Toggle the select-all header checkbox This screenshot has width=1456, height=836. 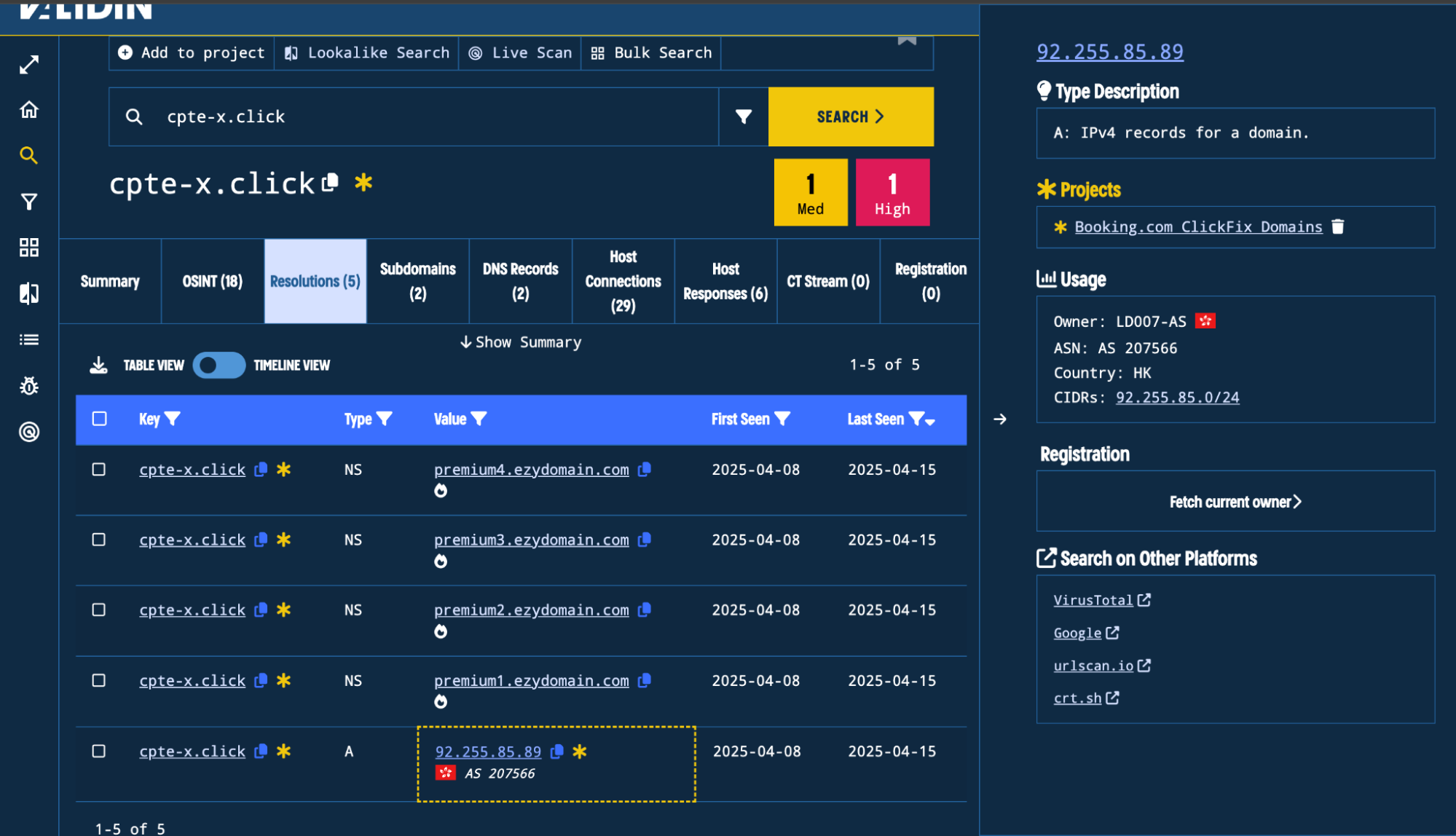click(100, 419)
